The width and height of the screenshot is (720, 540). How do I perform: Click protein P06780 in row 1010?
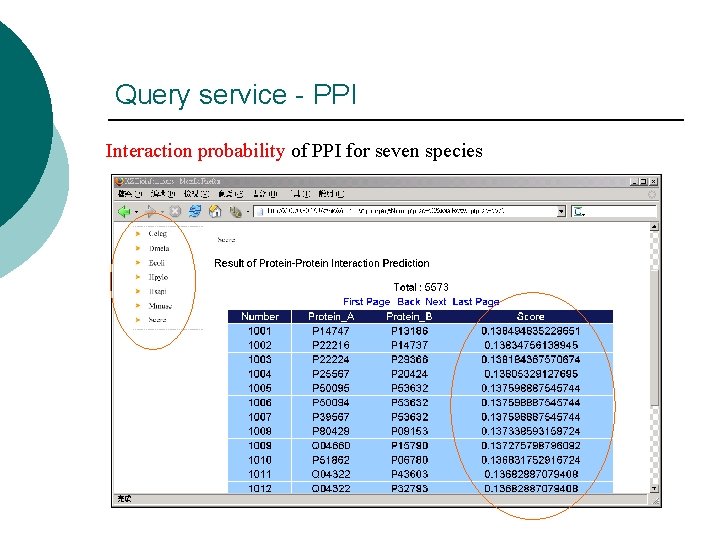click(409, 460)
